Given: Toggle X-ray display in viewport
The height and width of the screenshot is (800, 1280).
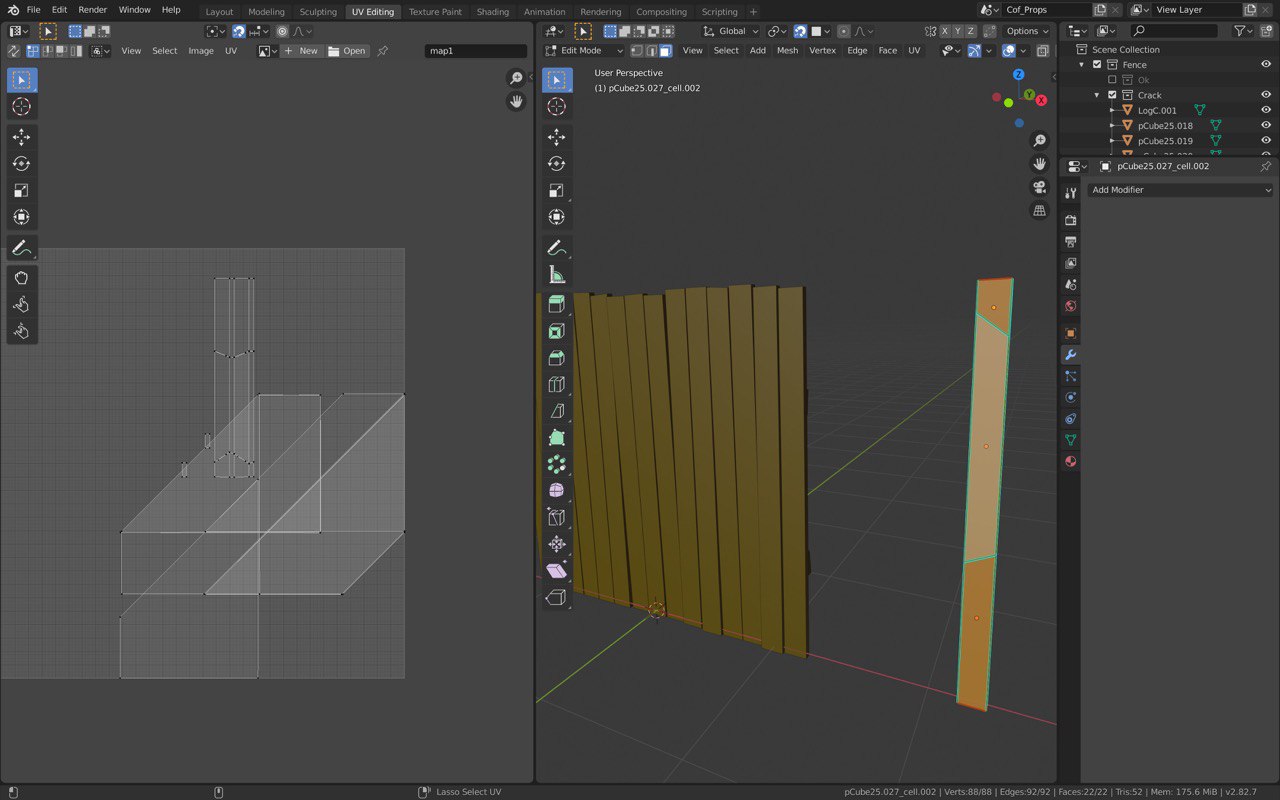Looking at the screenshot, I should 1043,50.
